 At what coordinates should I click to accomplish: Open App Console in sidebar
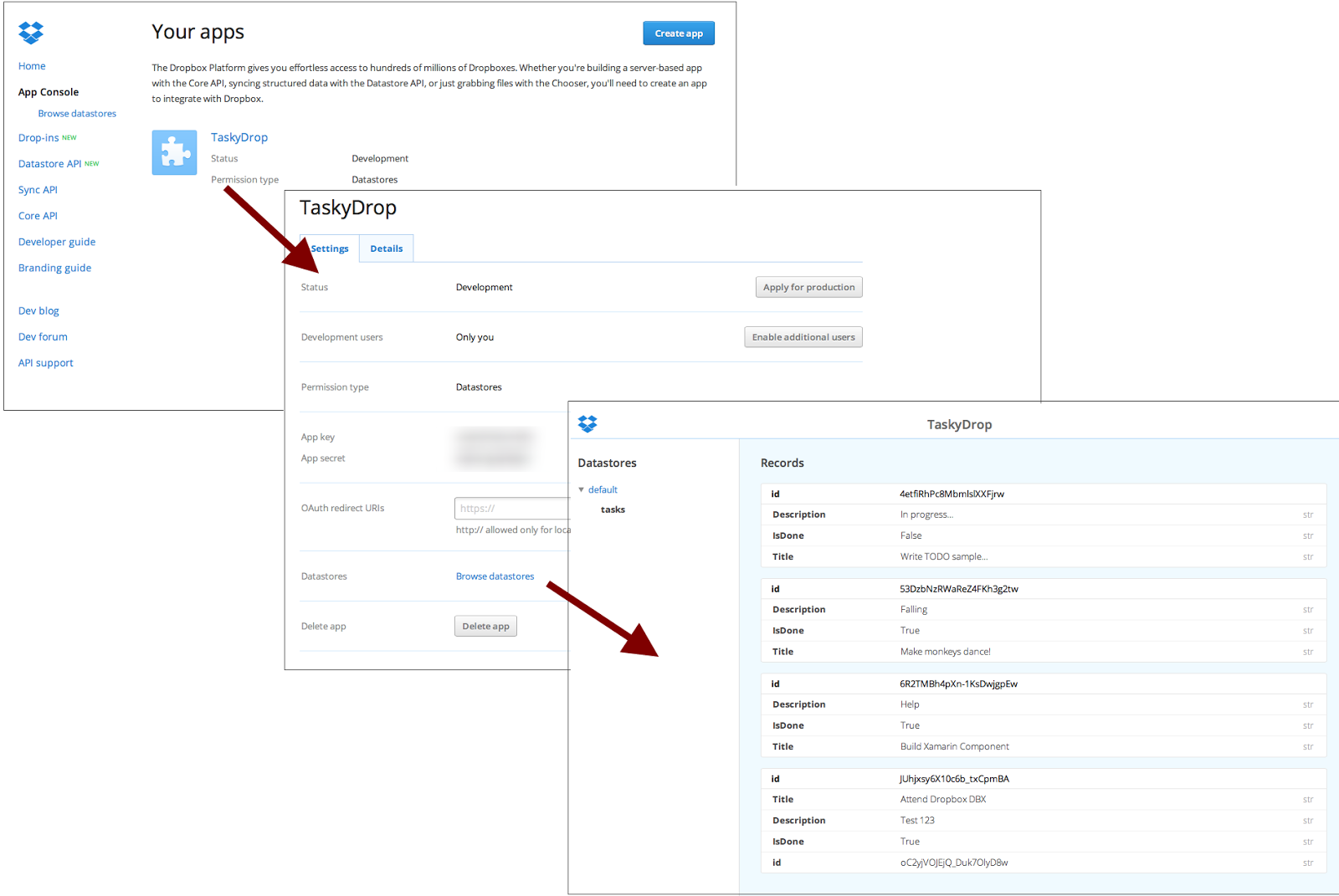pos(49,92)
